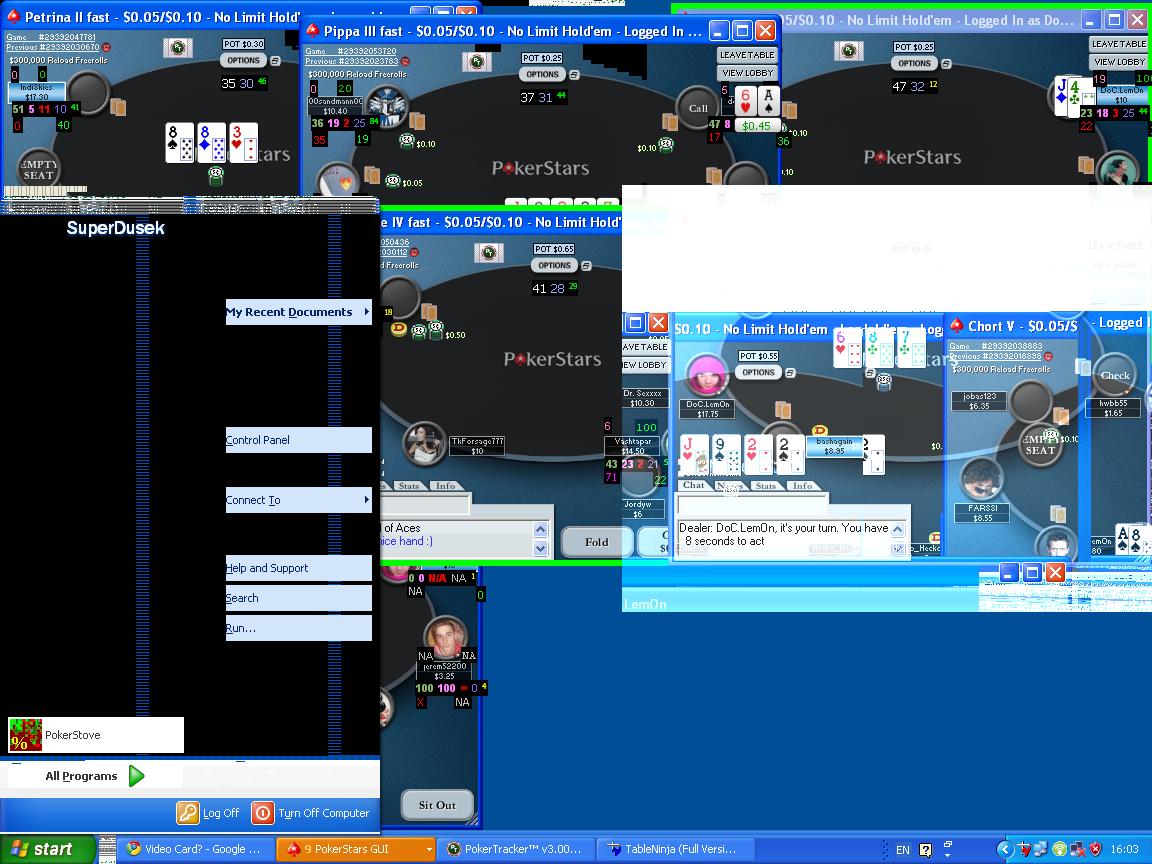Take Empty Seat in Chort V table
This screenshot has width=1152, height=864.
pos(1040,444)
